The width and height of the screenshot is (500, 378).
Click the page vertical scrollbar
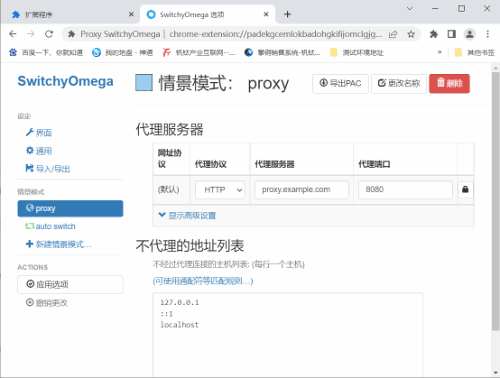coord(496,200)
